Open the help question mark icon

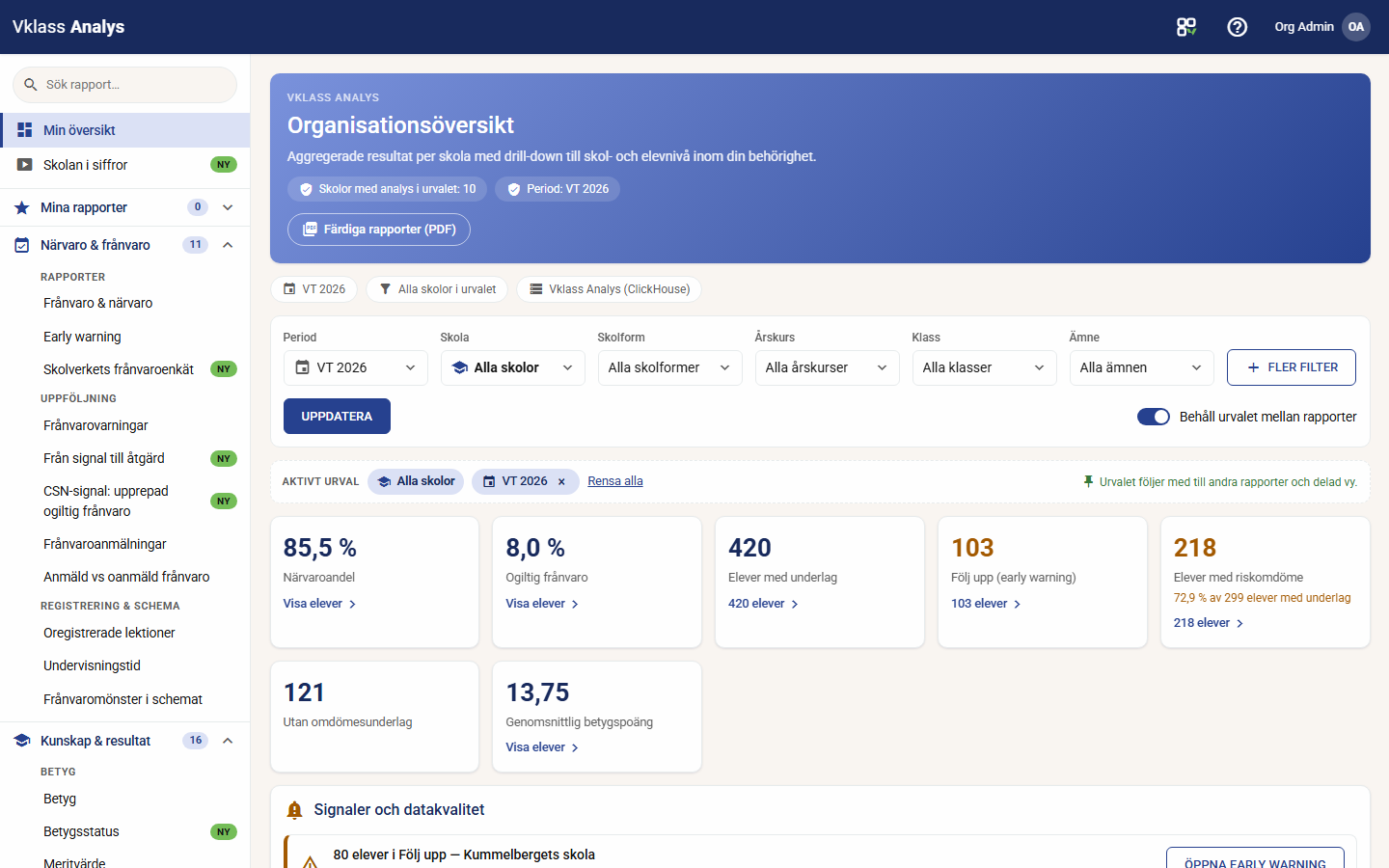tap(1238, 27)
